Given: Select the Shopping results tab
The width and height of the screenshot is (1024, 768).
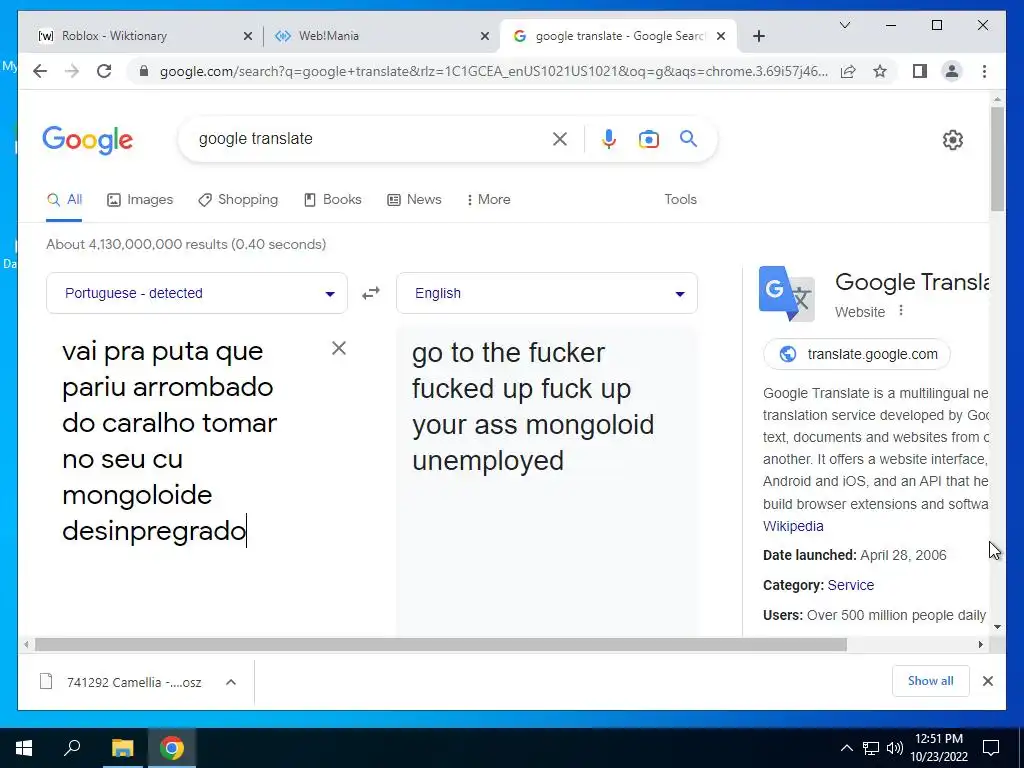Looking at the screenshot, I should [238, 199].
